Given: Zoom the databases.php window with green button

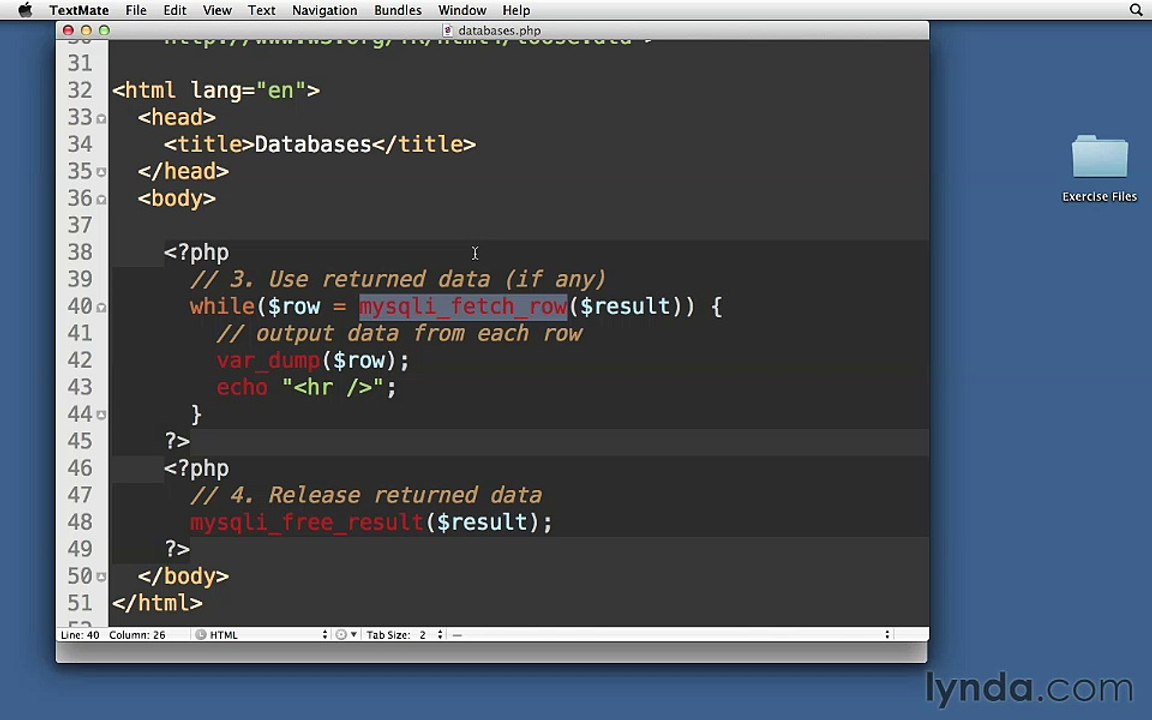Looking at the screenshot, I should (x=104, y=30).
